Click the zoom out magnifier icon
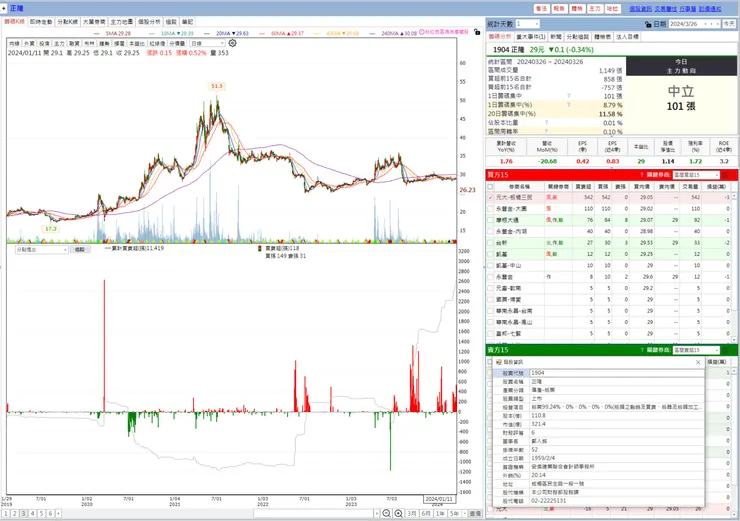The image size is (740, 521). tap(387, 513)
